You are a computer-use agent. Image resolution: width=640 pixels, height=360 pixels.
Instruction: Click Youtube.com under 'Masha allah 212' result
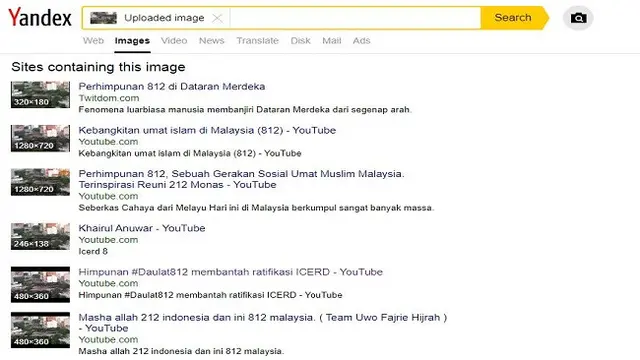click(108, 340)
